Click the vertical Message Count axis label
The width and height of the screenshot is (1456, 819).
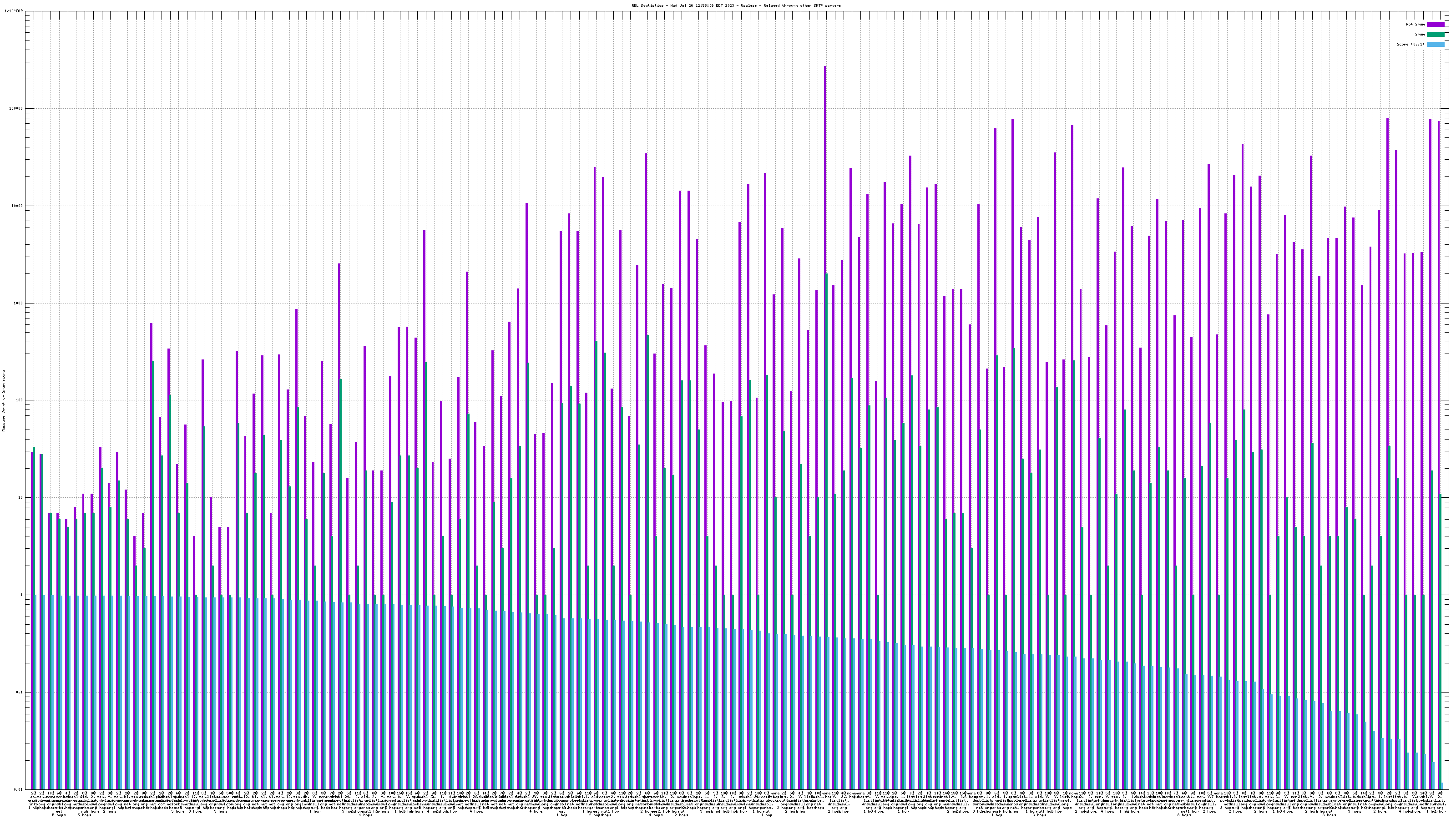pos(3,400)
